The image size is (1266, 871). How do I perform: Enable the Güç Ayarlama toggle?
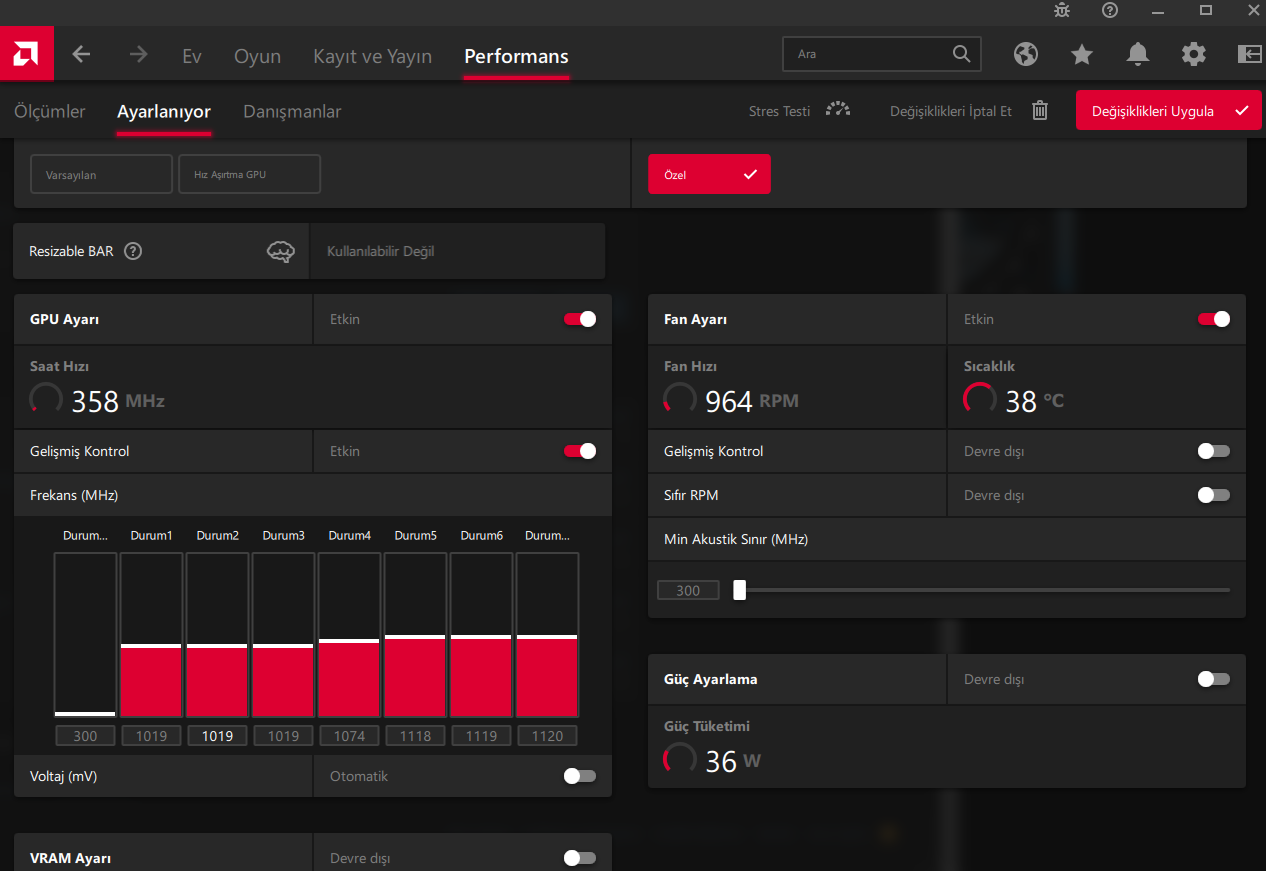(1213, 679)
